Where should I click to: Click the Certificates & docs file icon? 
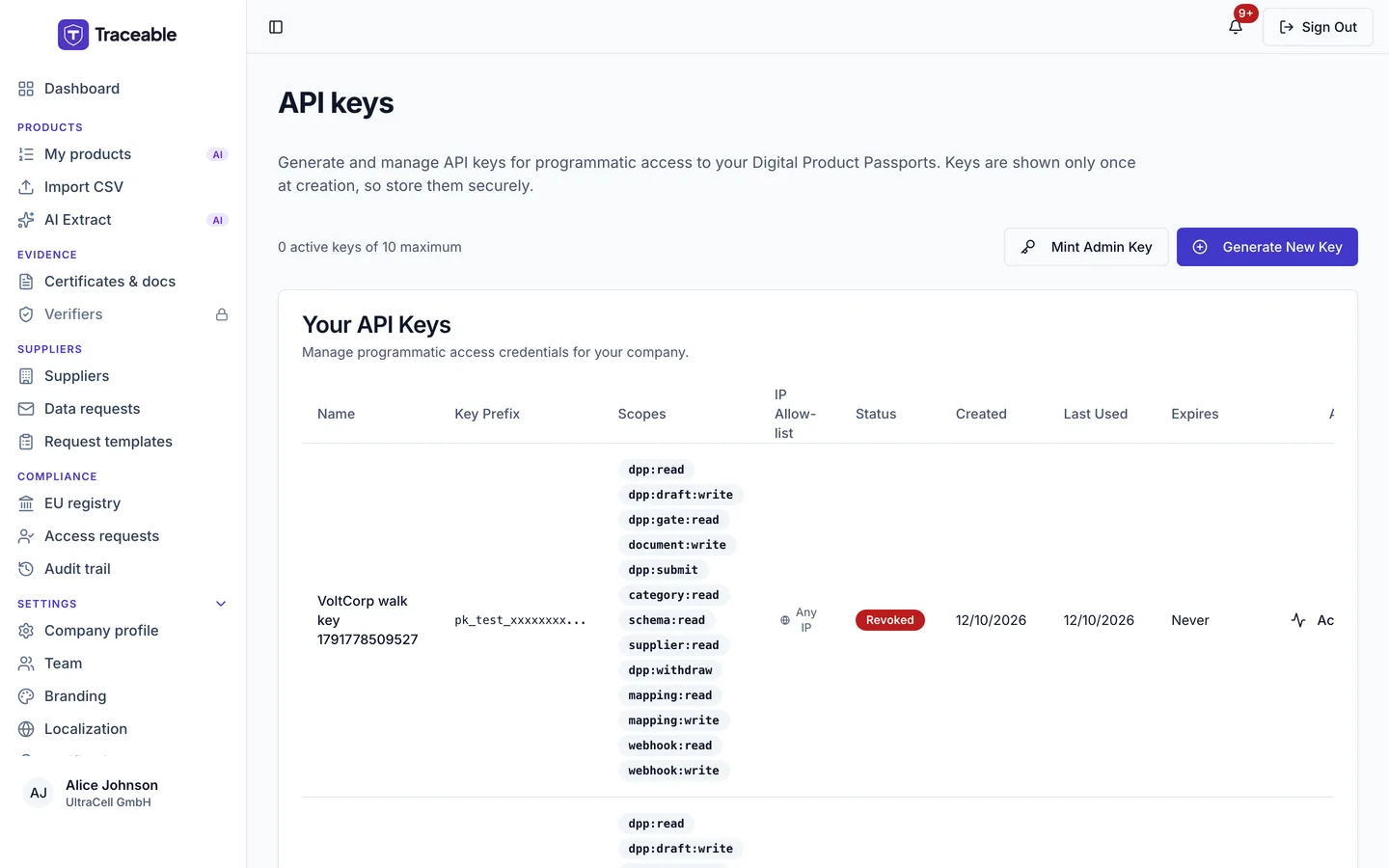pyautogui.click(x=26, y=282)
